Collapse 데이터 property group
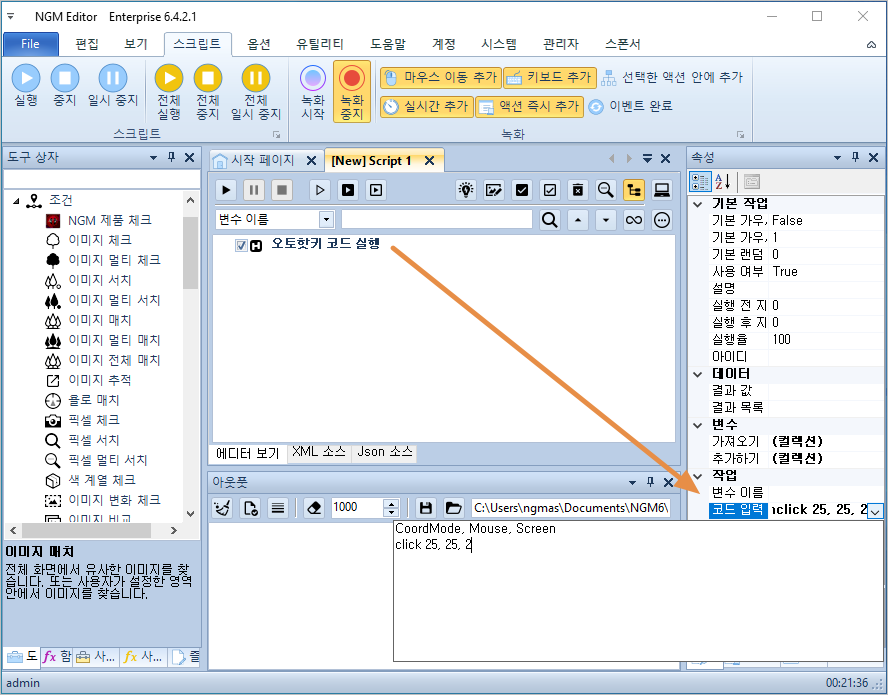 point(698,374)
